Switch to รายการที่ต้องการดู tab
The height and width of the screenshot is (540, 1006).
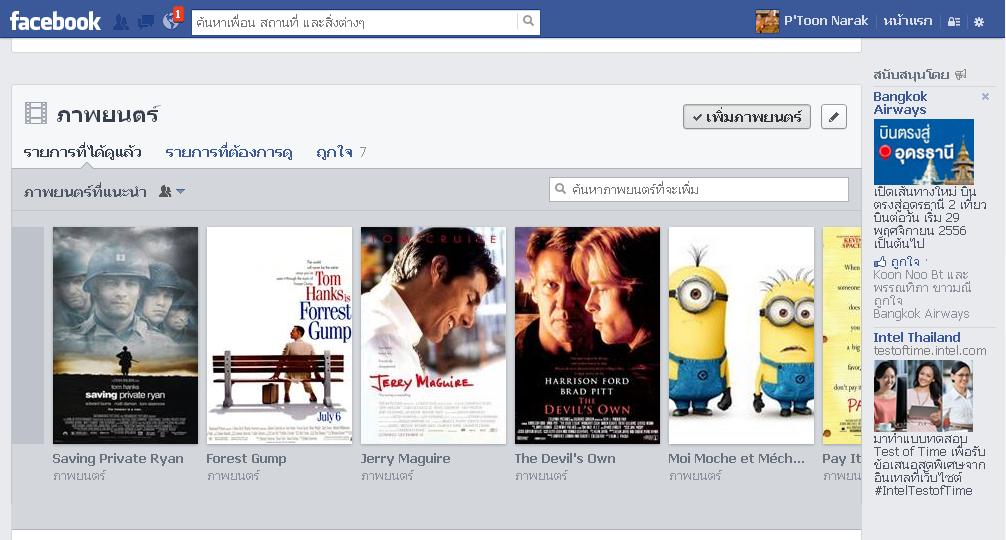(x=228, y=153)
